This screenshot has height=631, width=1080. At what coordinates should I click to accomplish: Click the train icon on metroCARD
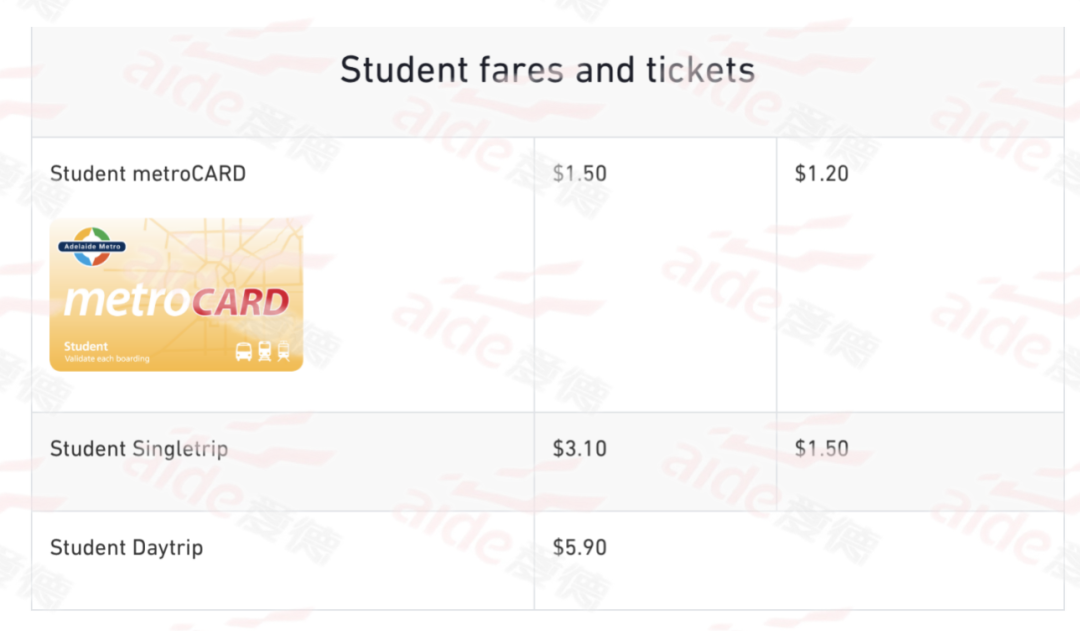pyautogui.click(x=264, y=351)
